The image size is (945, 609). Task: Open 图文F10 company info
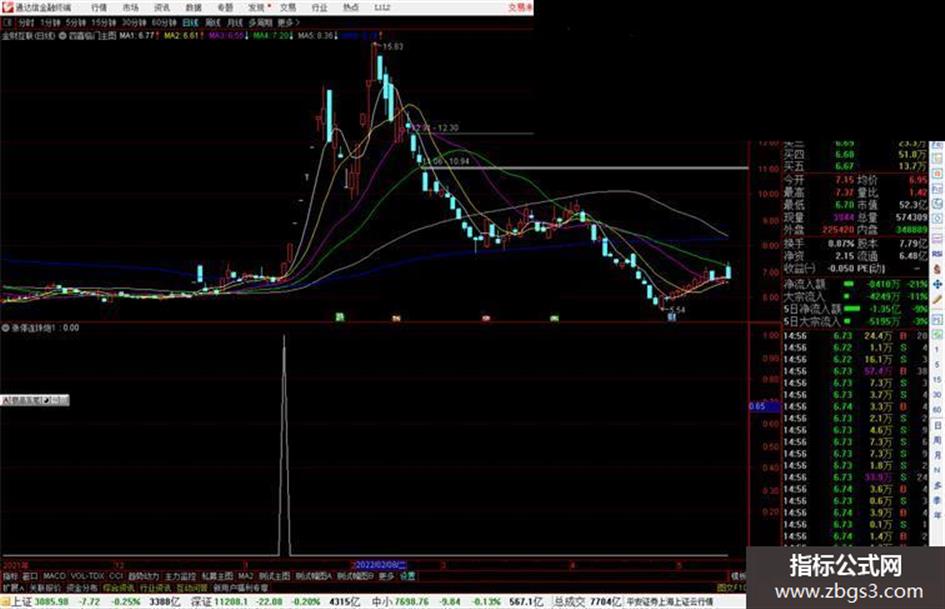(x=731, y=587)
